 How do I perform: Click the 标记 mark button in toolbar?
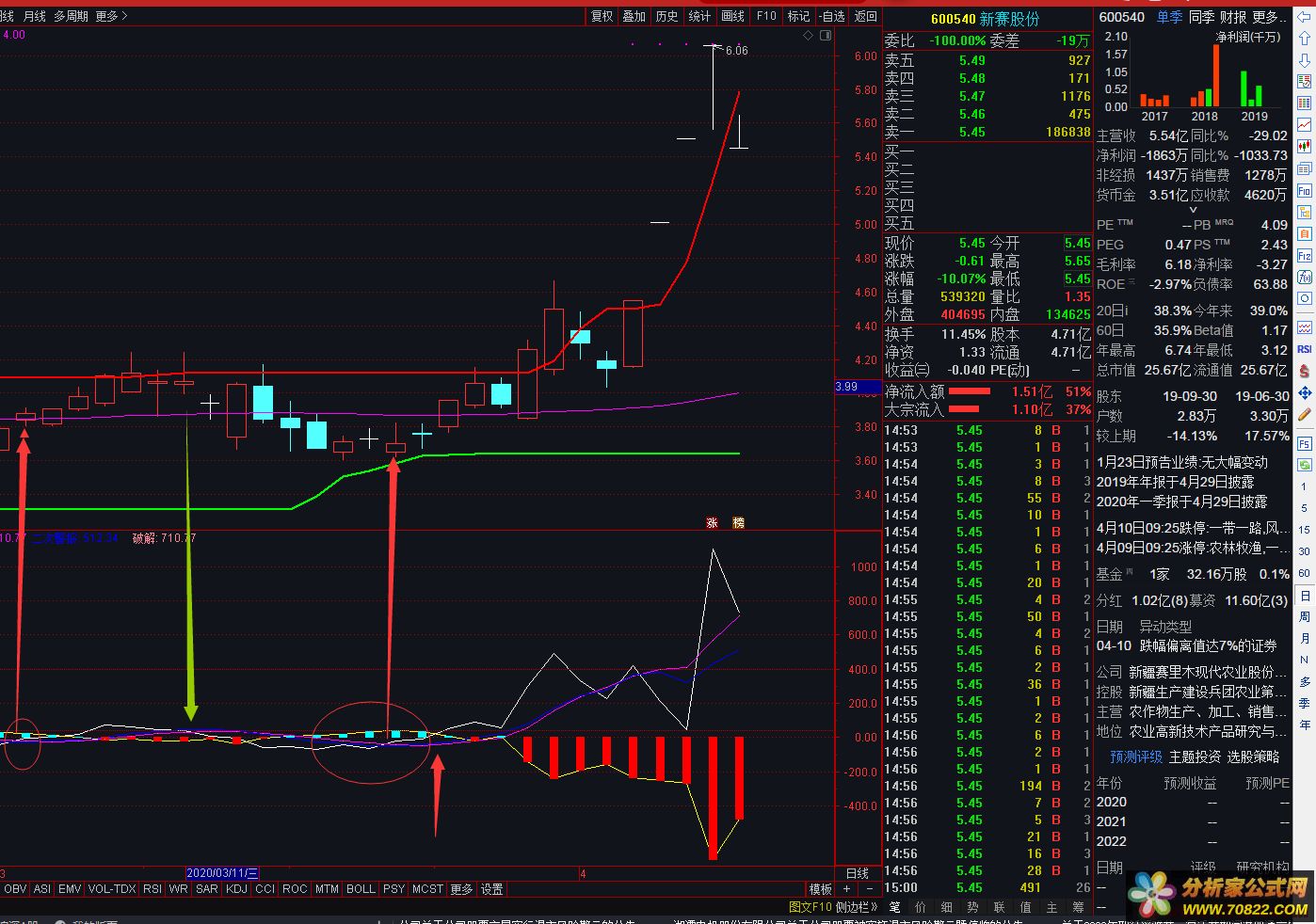798,16
